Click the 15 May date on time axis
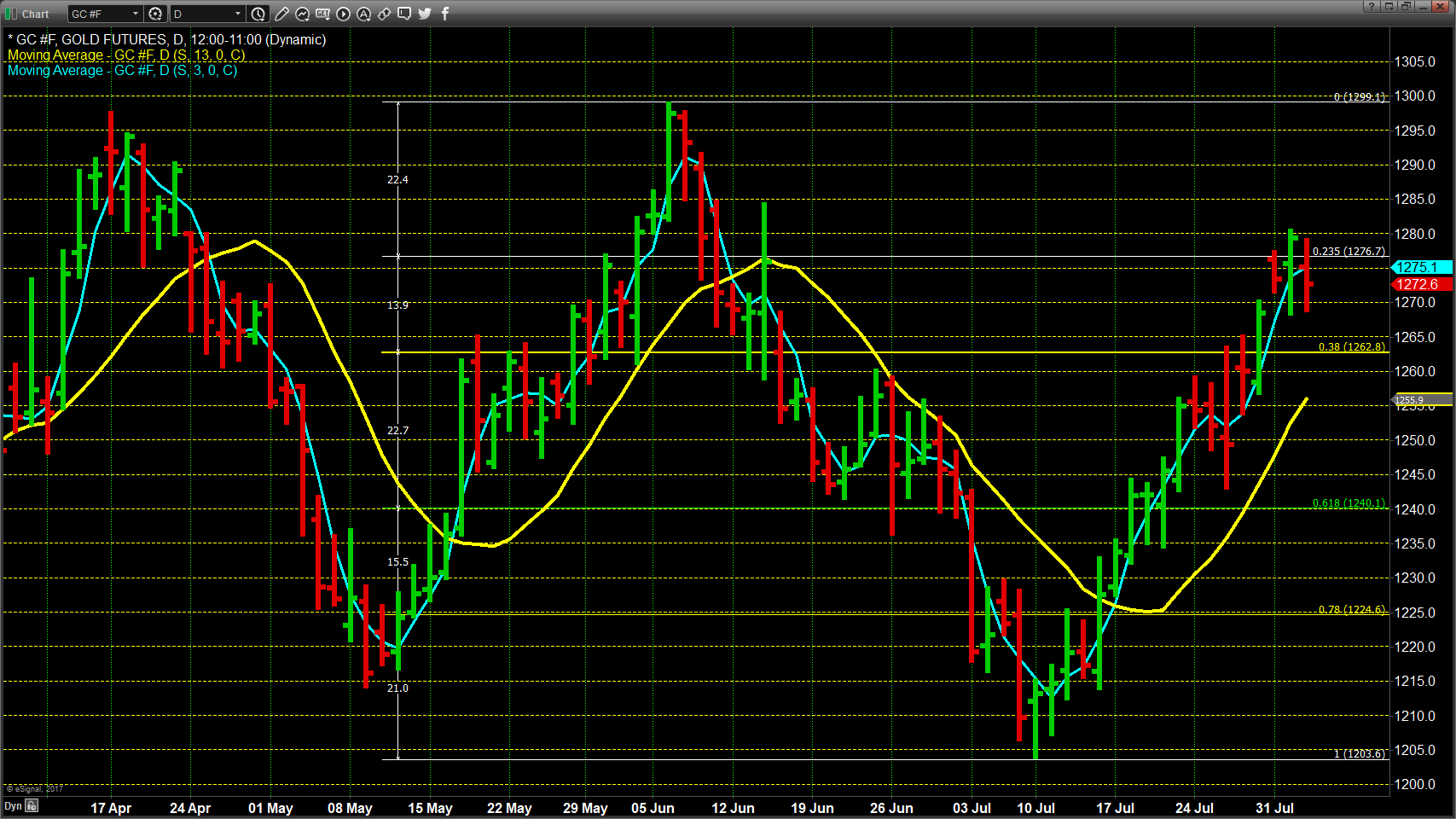 430,808
